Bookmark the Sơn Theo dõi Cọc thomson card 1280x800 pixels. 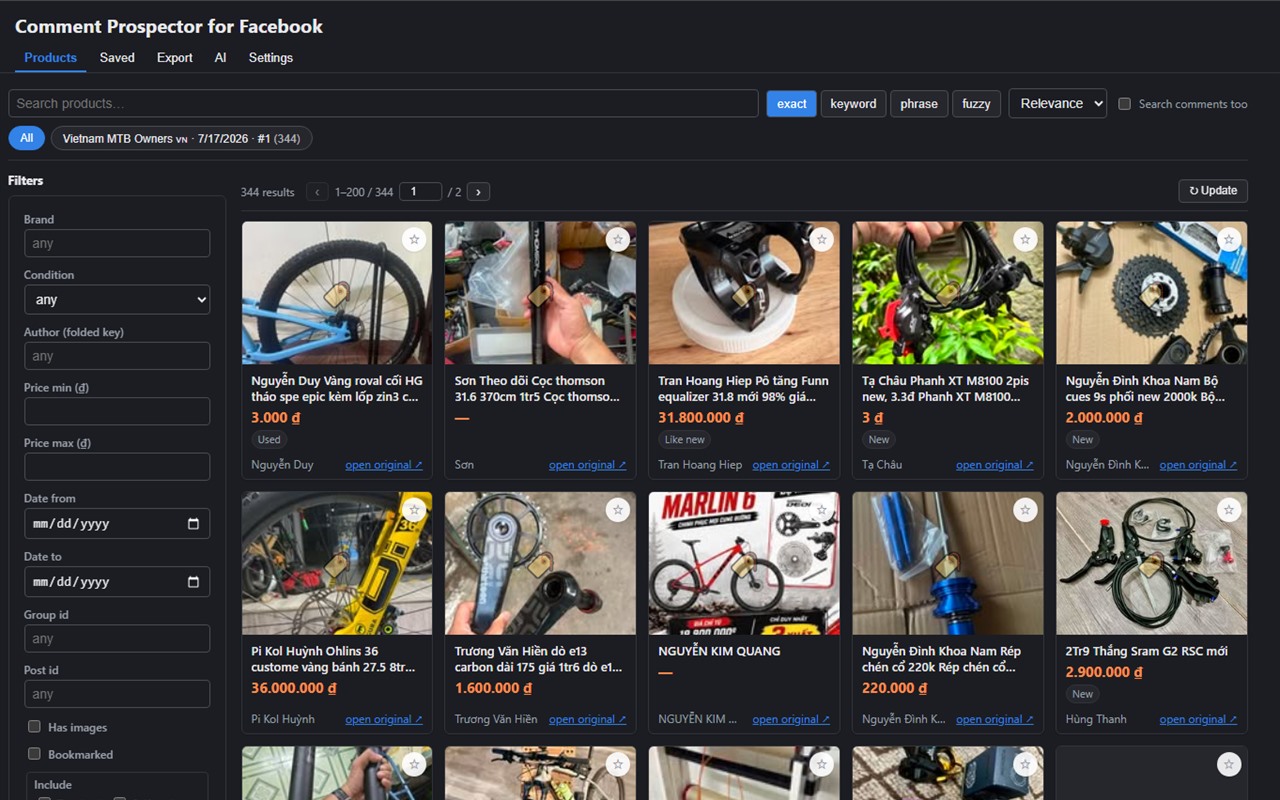[x=618, y=239]
